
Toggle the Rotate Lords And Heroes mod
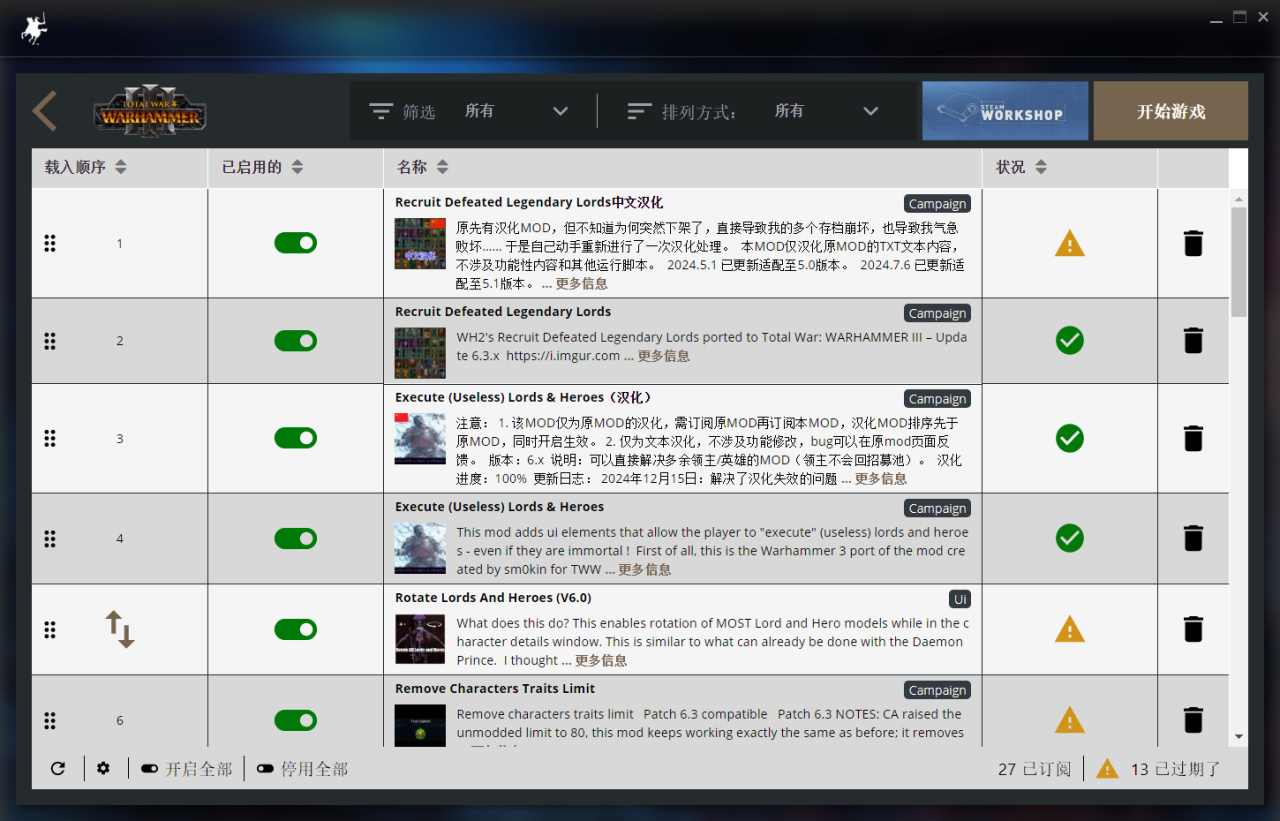tap(296, 629)
